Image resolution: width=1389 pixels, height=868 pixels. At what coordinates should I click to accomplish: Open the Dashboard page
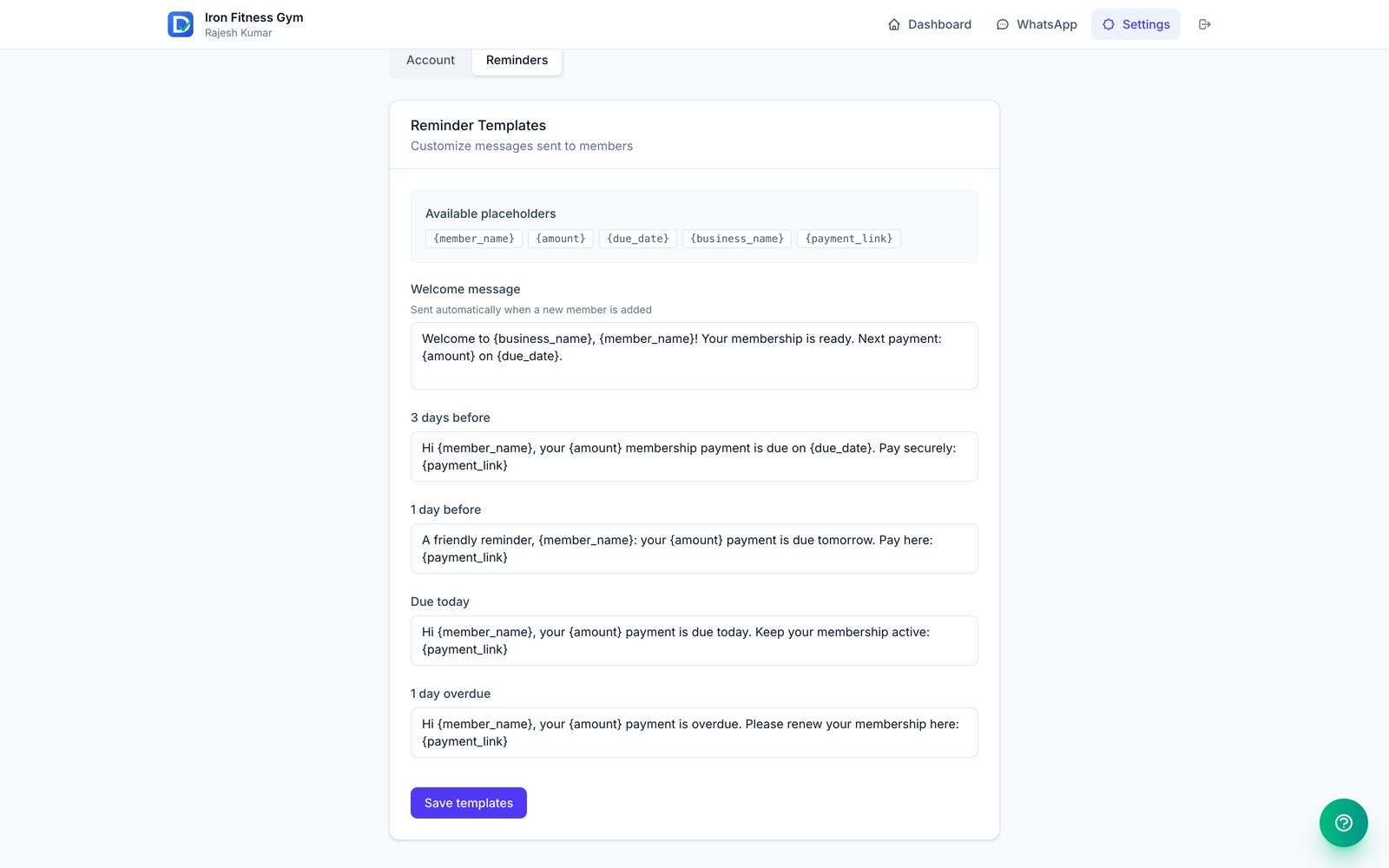click(x=929, y=24)
